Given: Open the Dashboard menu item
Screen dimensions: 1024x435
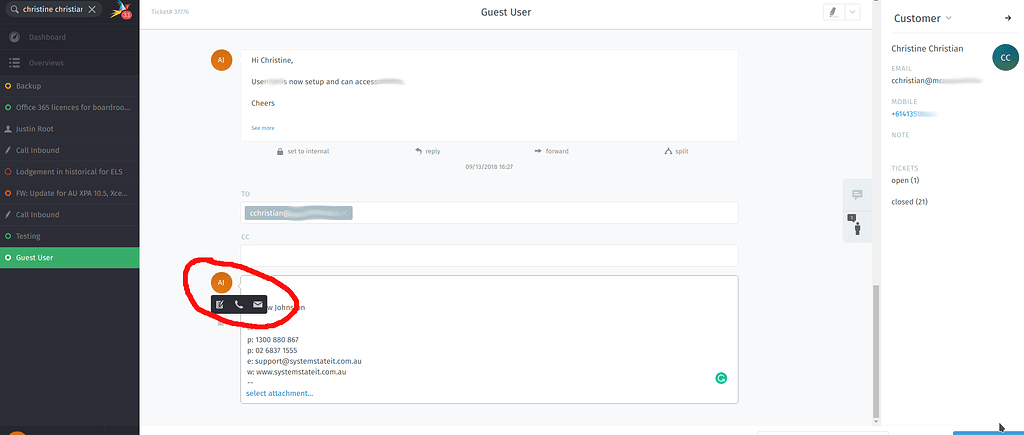Looking at the screenshot, I should (x=69, y=37).
